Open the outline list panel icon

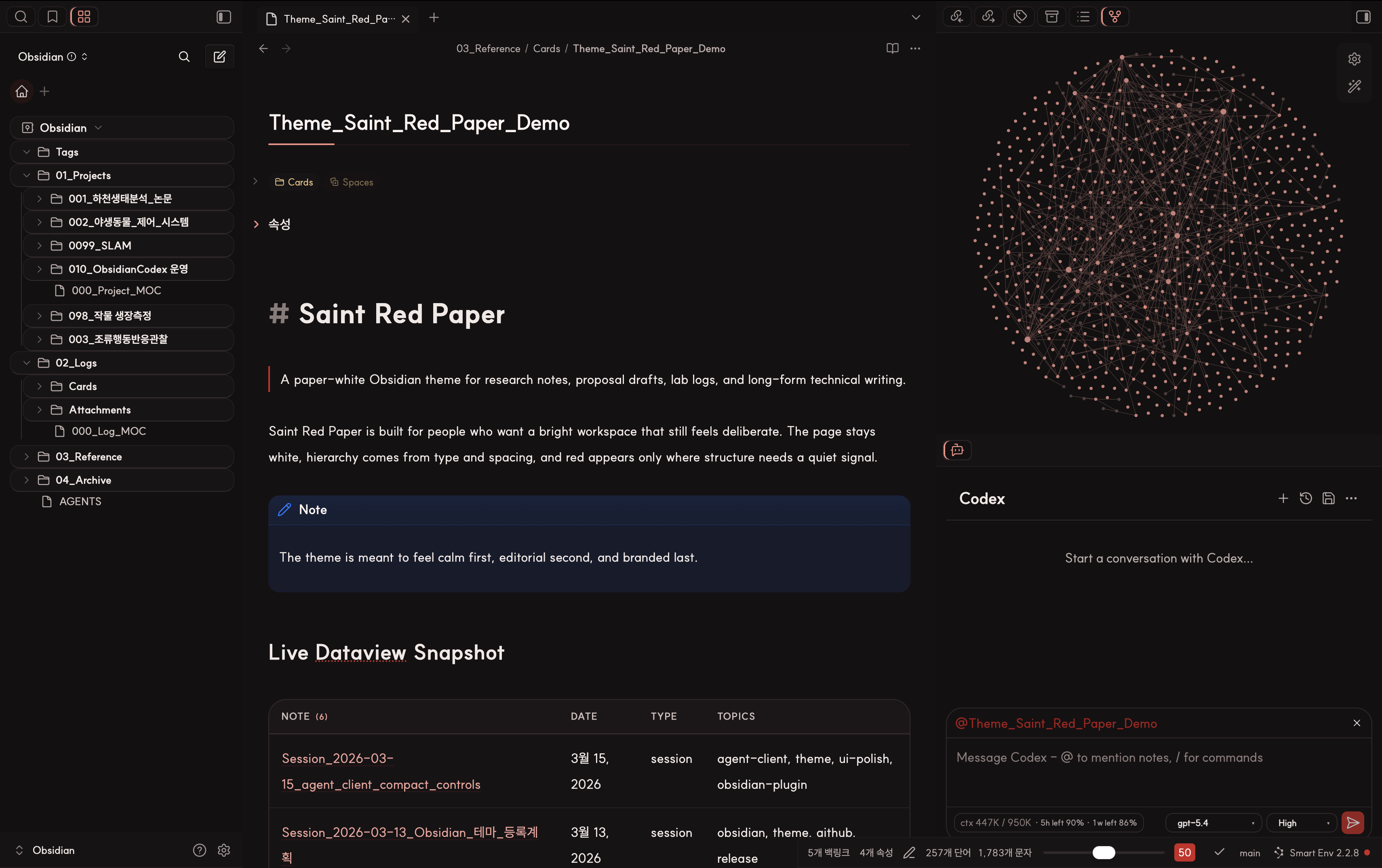click(1083, 17)
